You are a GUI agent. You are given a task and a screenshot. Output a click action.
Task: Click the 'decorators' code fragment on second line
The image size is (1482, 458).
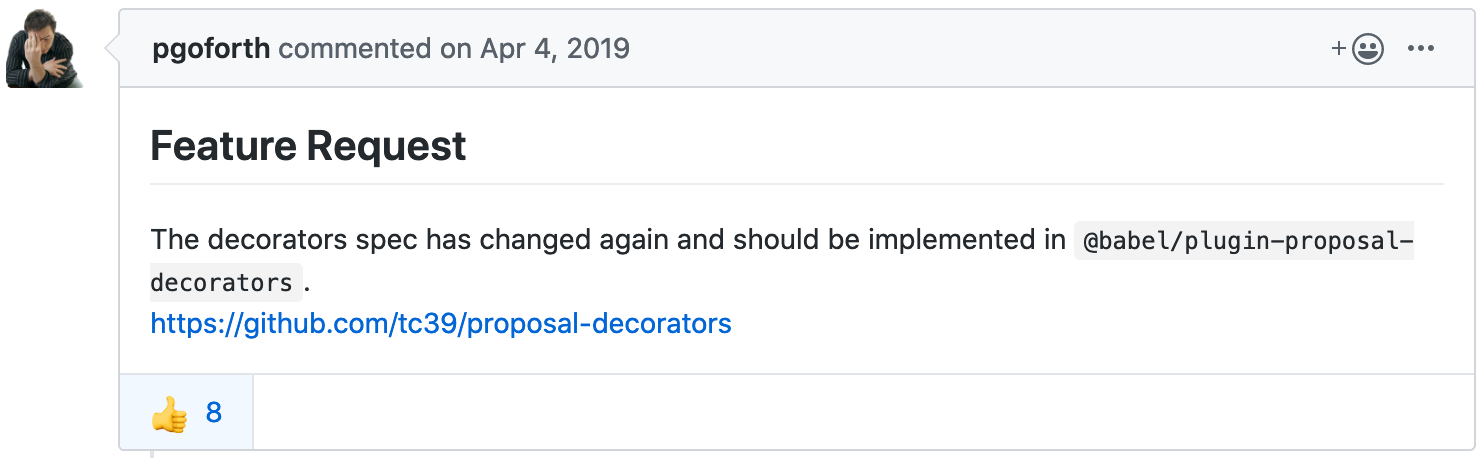click(225, 283)
